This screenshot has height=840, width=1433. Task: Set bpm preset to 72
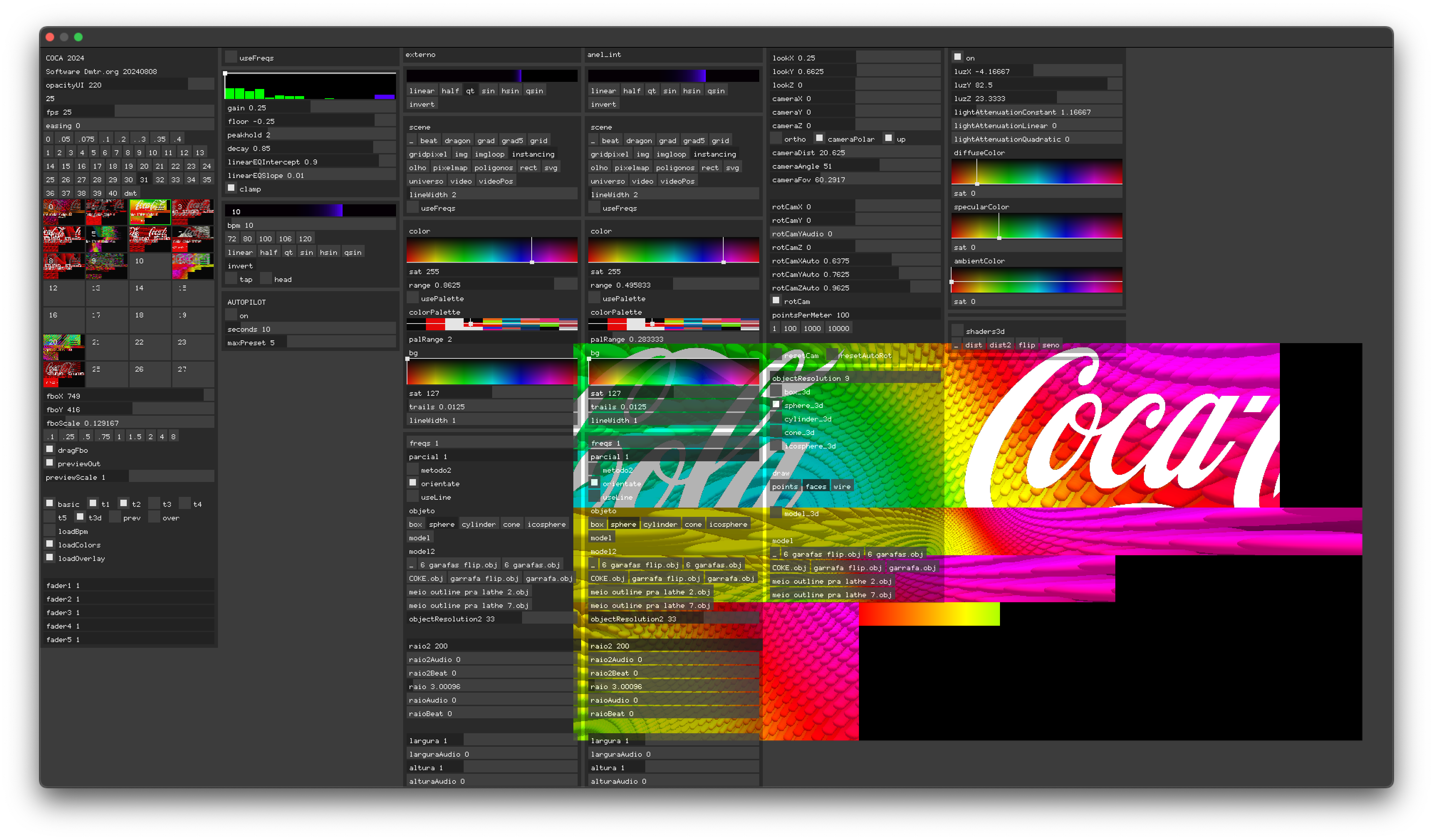[232, 239]
